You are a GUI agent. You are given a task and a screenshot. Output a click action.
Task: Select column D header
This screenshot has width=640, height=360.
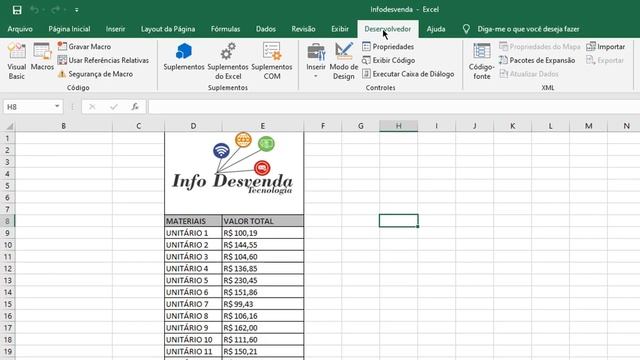pos(193,126)
